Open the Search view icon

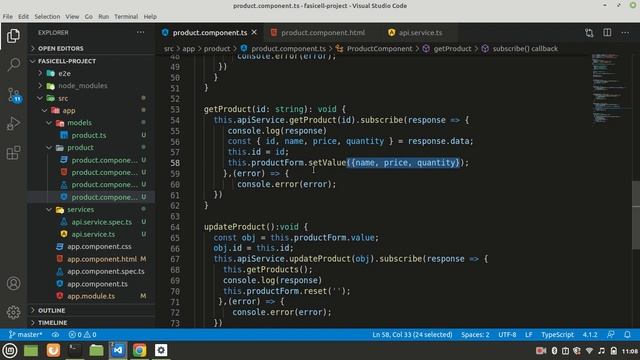pos(13,64)
